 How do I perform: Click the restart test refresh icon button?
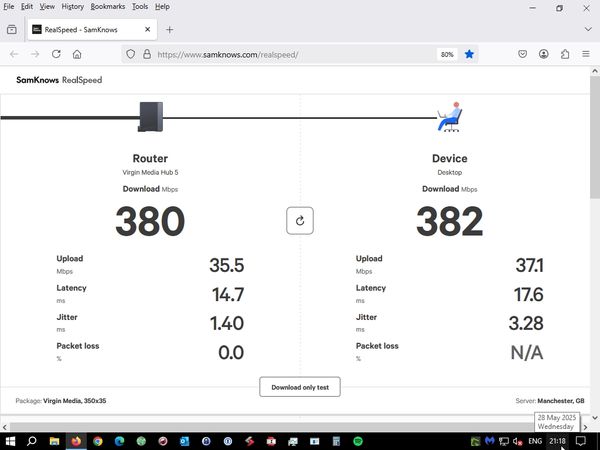(300, 220)
